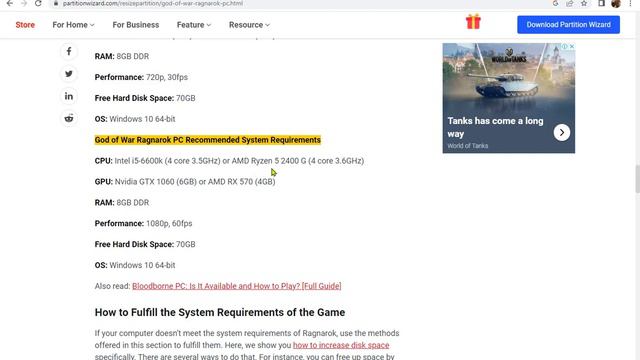Share article on Facebook
This screenshot has width=640, height=360.
tap(69, 51)
